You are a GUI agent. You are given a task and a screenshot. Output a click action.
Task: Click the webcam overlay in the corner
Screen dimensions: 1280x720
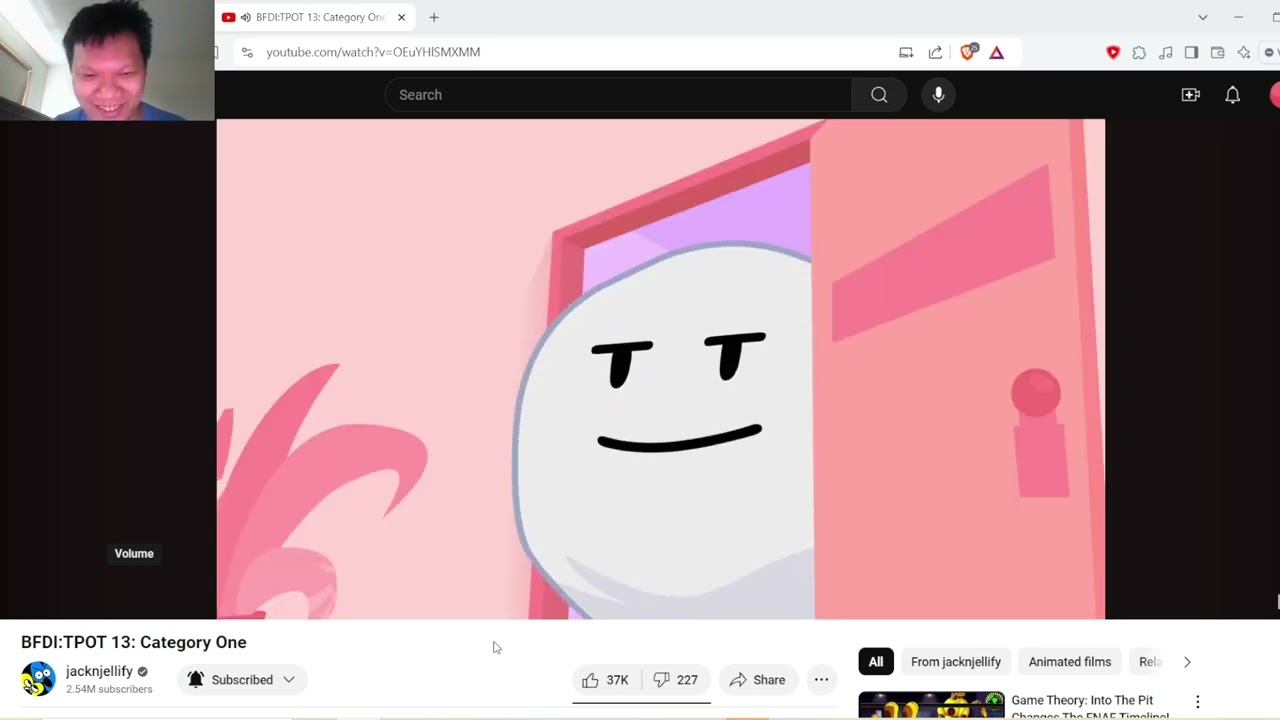(x=107, y=60)
